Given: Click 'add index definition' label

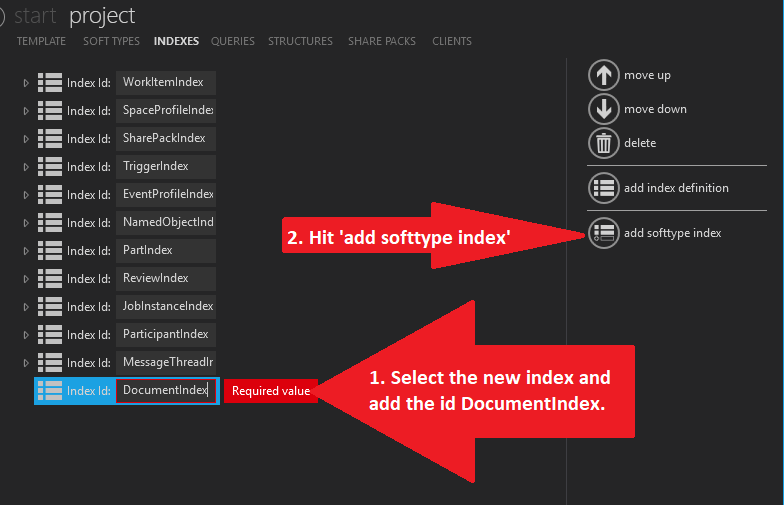Looking at the screenshot, I should click(676, 188).
